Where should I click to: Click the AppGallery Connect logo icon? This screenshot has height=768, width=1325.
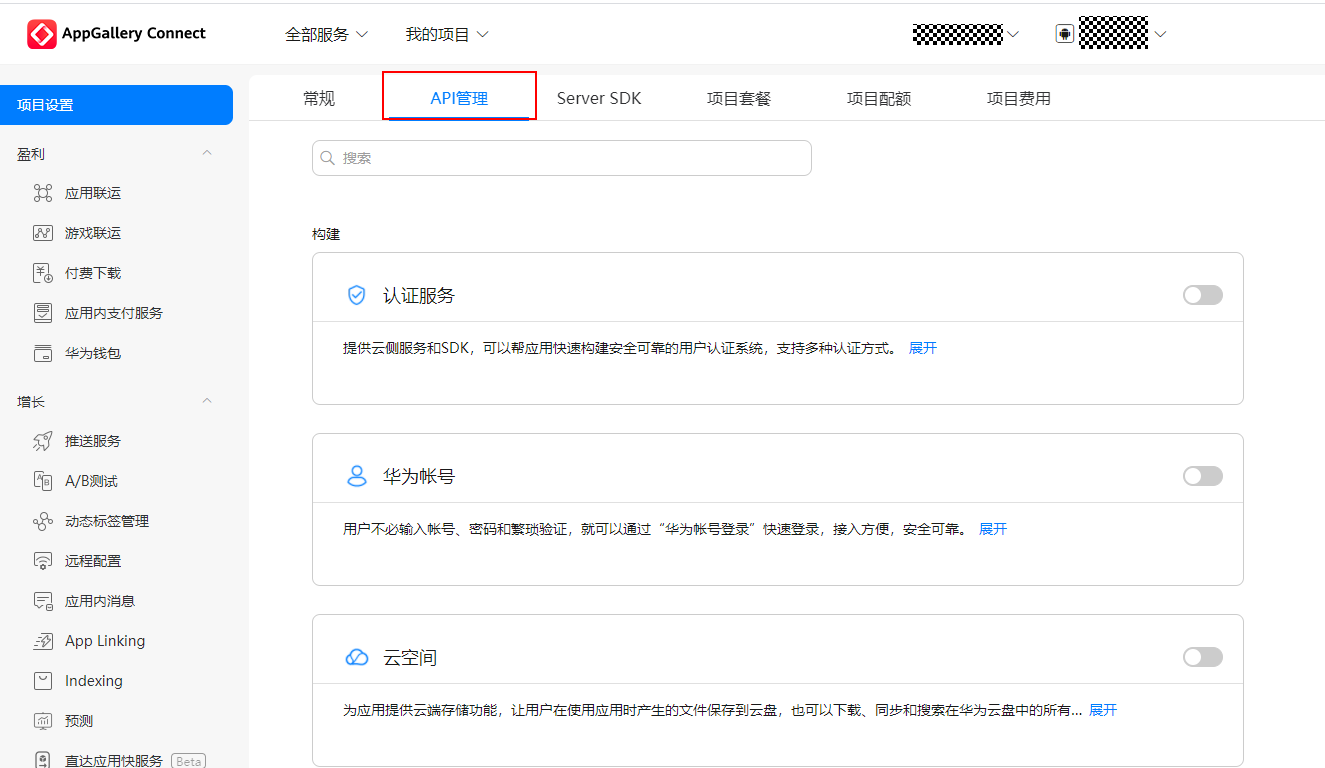42,34
